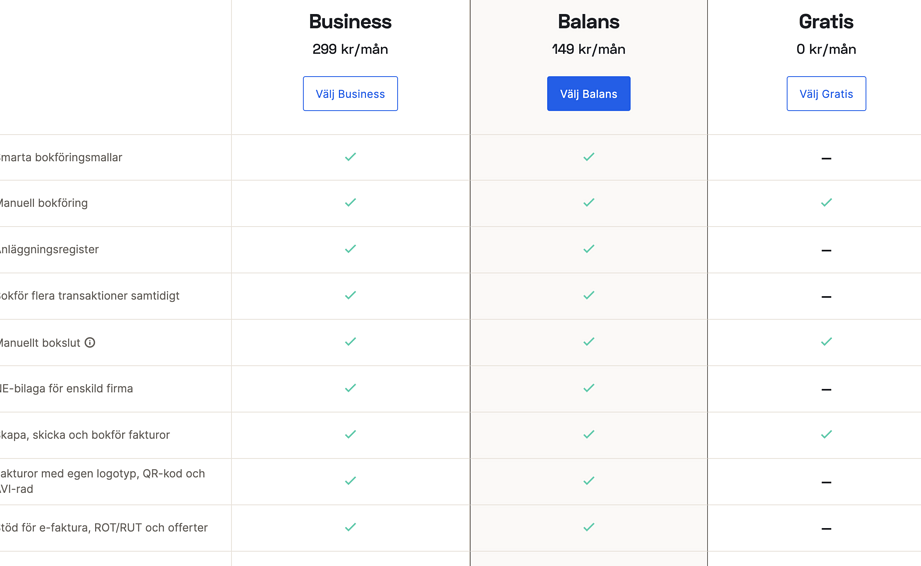
Task: Choose the Välj Gratis plan button
Action: 826,93
